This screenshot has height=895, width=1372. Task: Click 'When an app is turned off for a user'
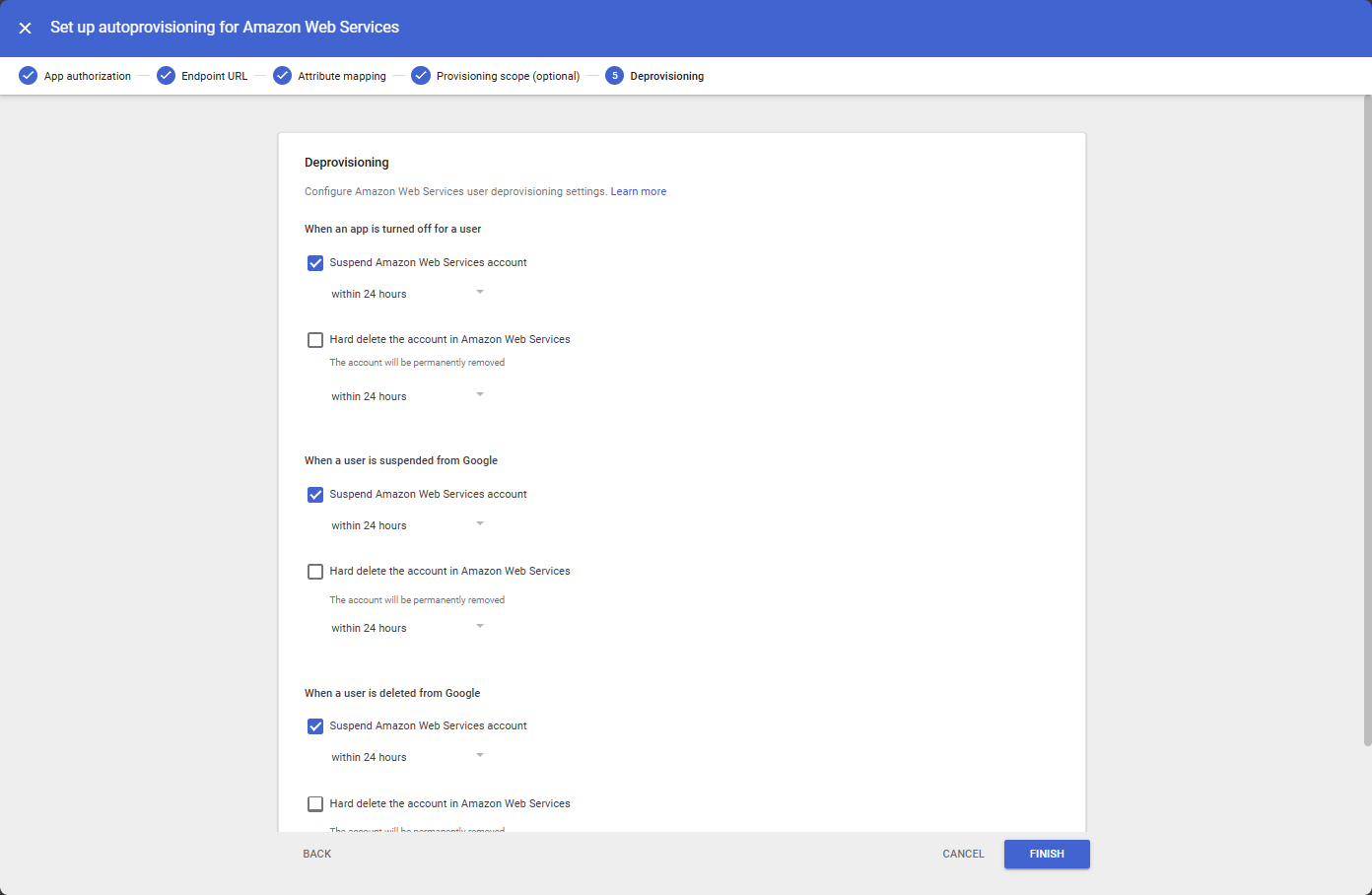392,229
